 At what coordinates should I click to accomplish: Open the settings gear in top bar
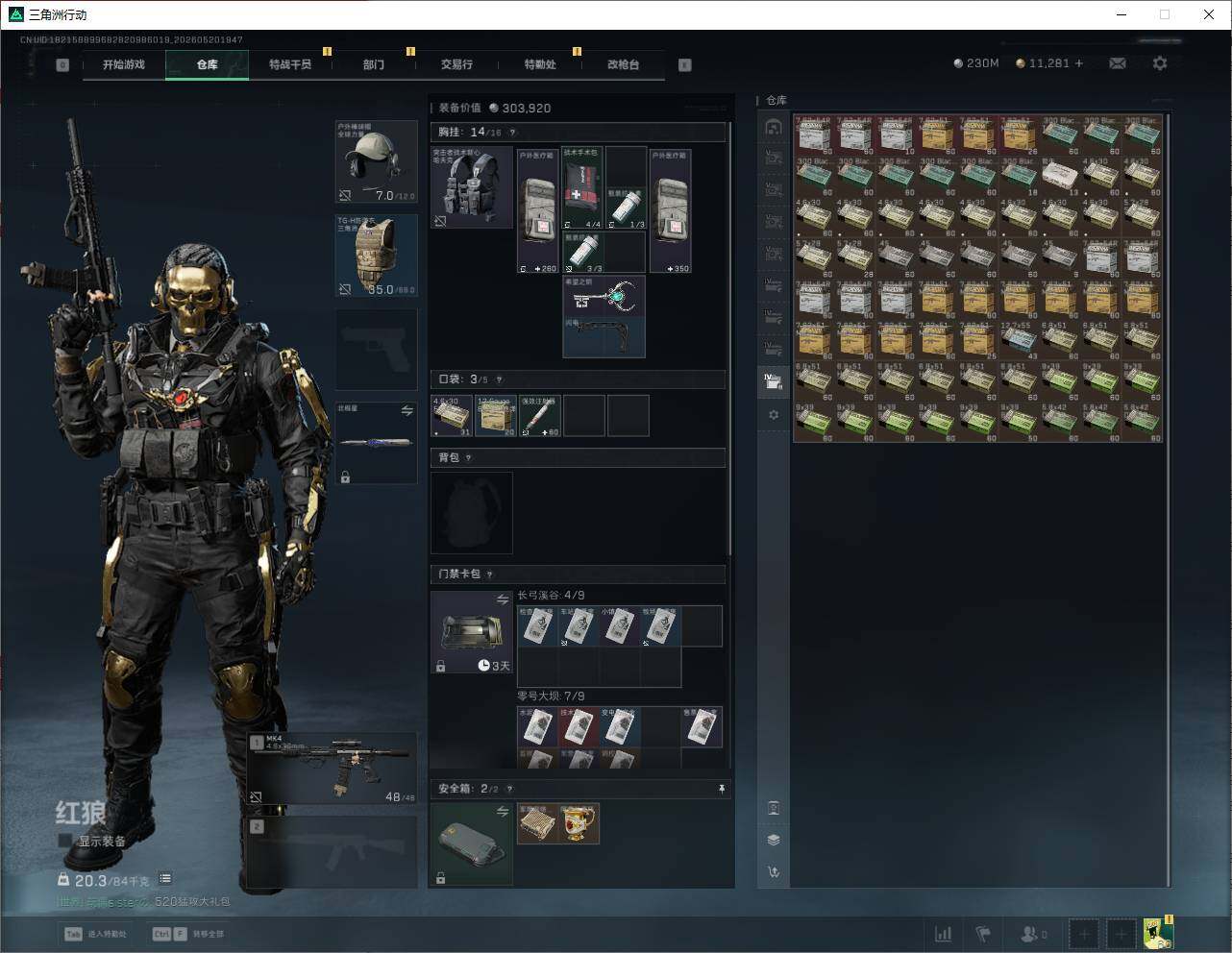tap(1160, 63)
